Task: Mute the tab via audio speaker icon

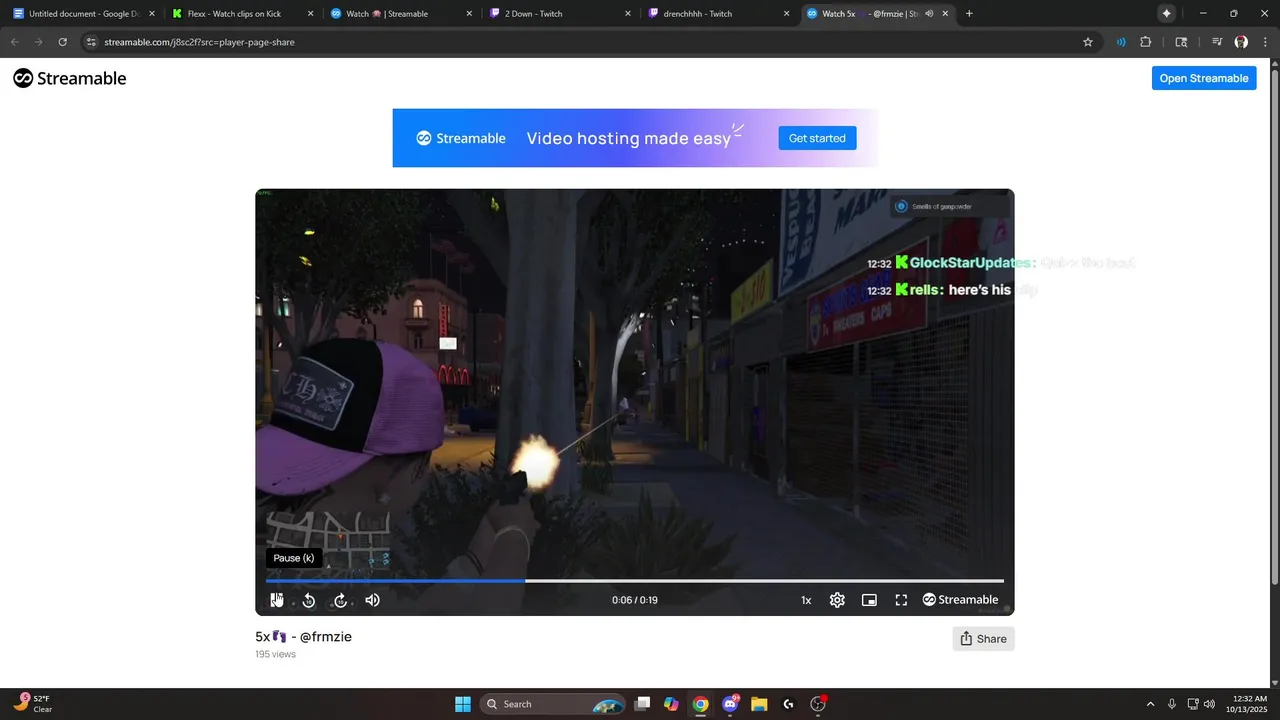Action: (929, 14)
